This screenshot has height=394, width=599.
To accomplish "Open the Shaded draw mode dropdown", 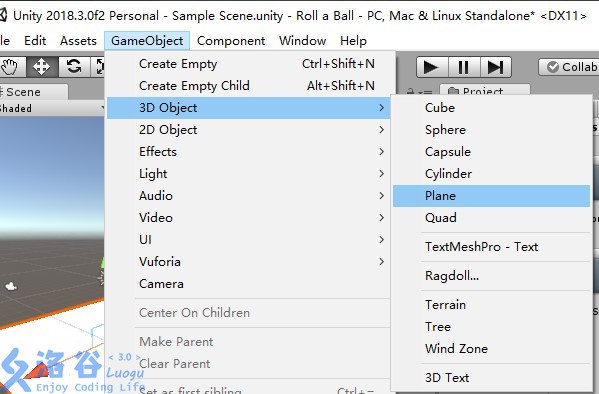I will click(52, 109).
